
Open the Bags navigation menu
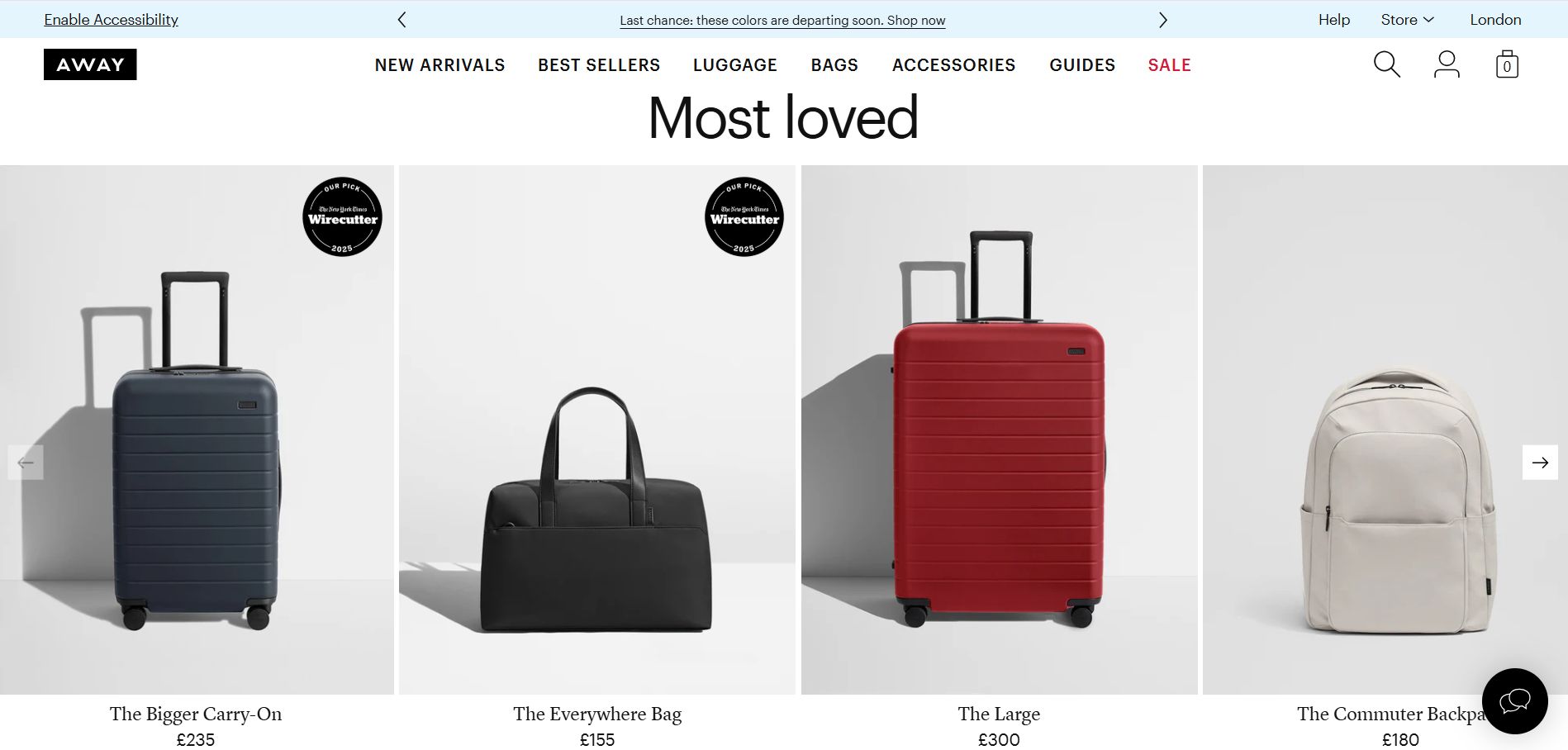(834, 65)
